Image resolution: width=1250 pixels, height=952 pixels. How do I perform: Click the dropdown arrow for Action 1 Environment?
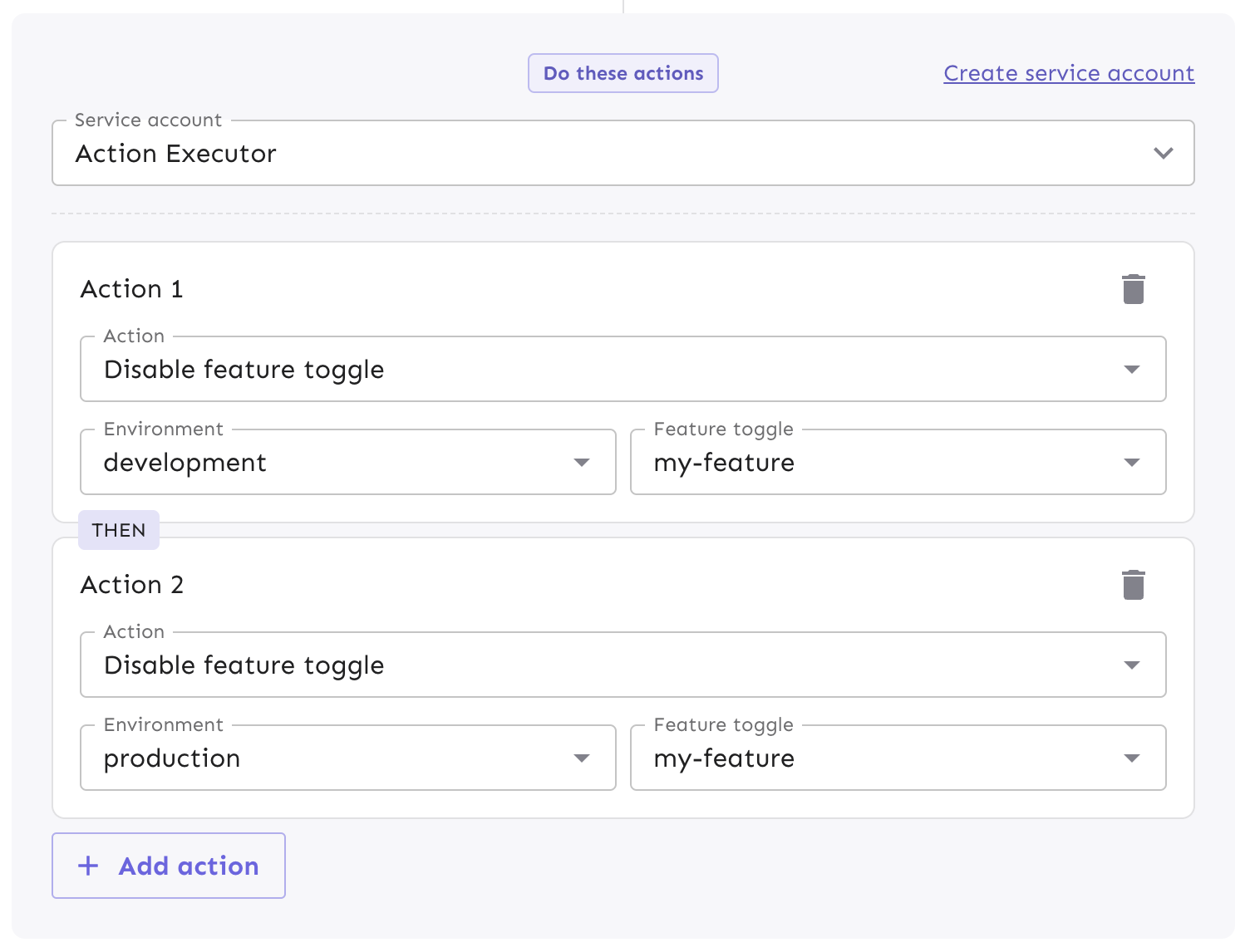[582, 462]
